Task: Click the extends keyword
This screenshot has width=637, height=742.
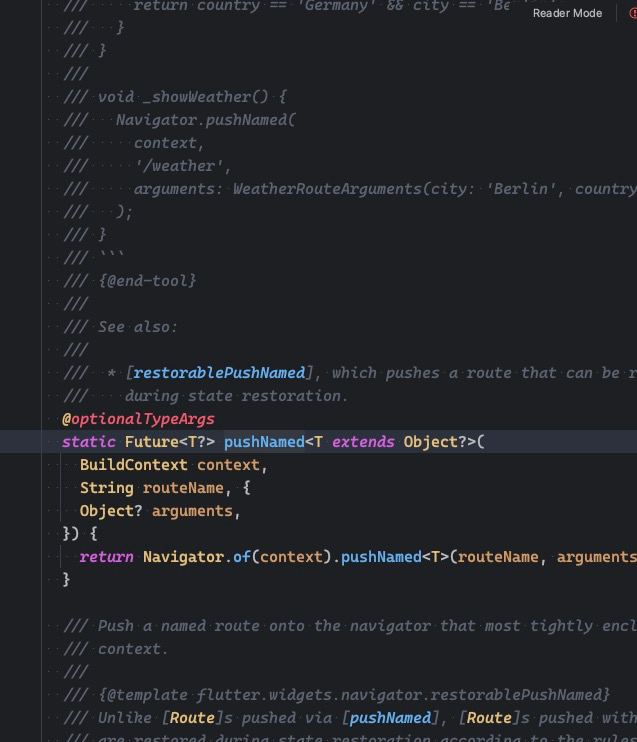Action: (363, 442)
